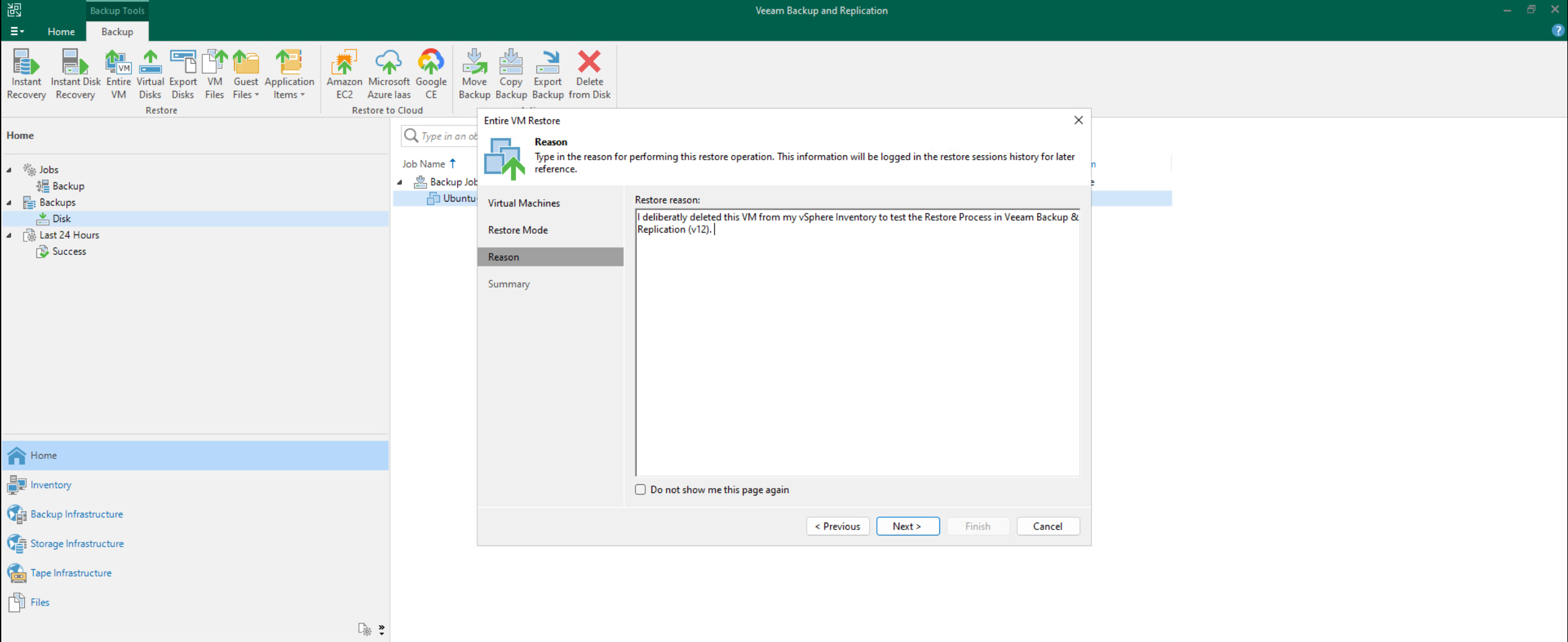This screenshot has width=1568, height=642.
Task: Cancel the Entire VM Restore wizard
Action: point(1048,526)
